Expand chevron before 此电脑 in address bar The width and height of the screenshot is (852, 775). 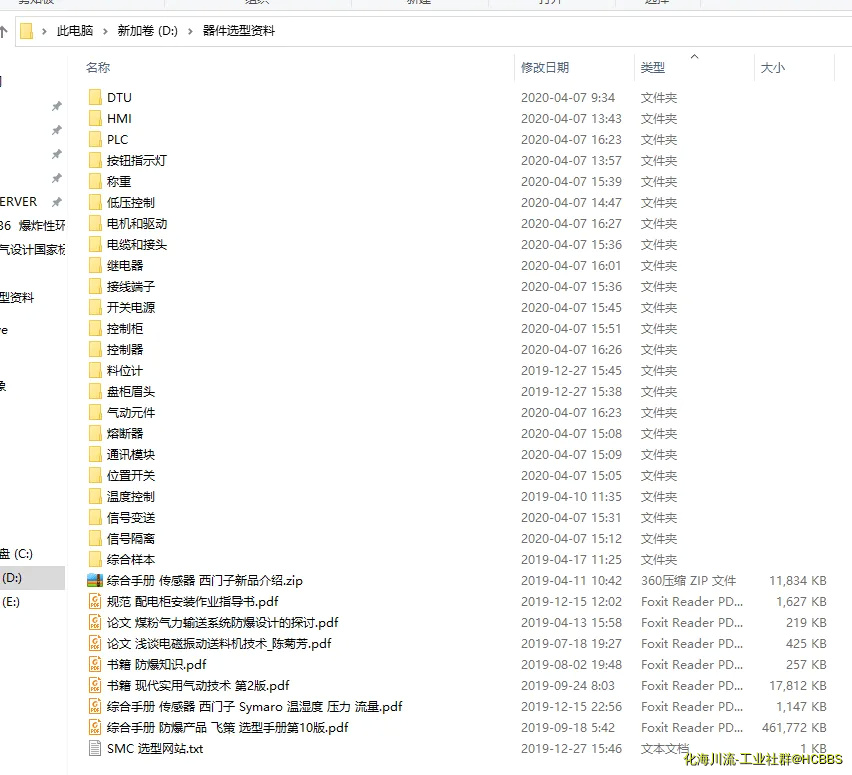point(45,32)
